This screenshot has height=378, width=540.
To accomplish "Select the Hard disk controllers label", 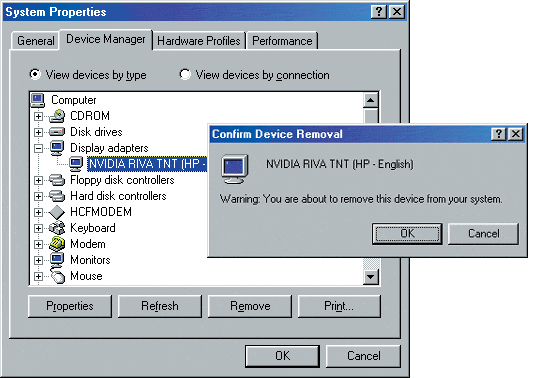I will pyautogui.click(x=118, y=196).
